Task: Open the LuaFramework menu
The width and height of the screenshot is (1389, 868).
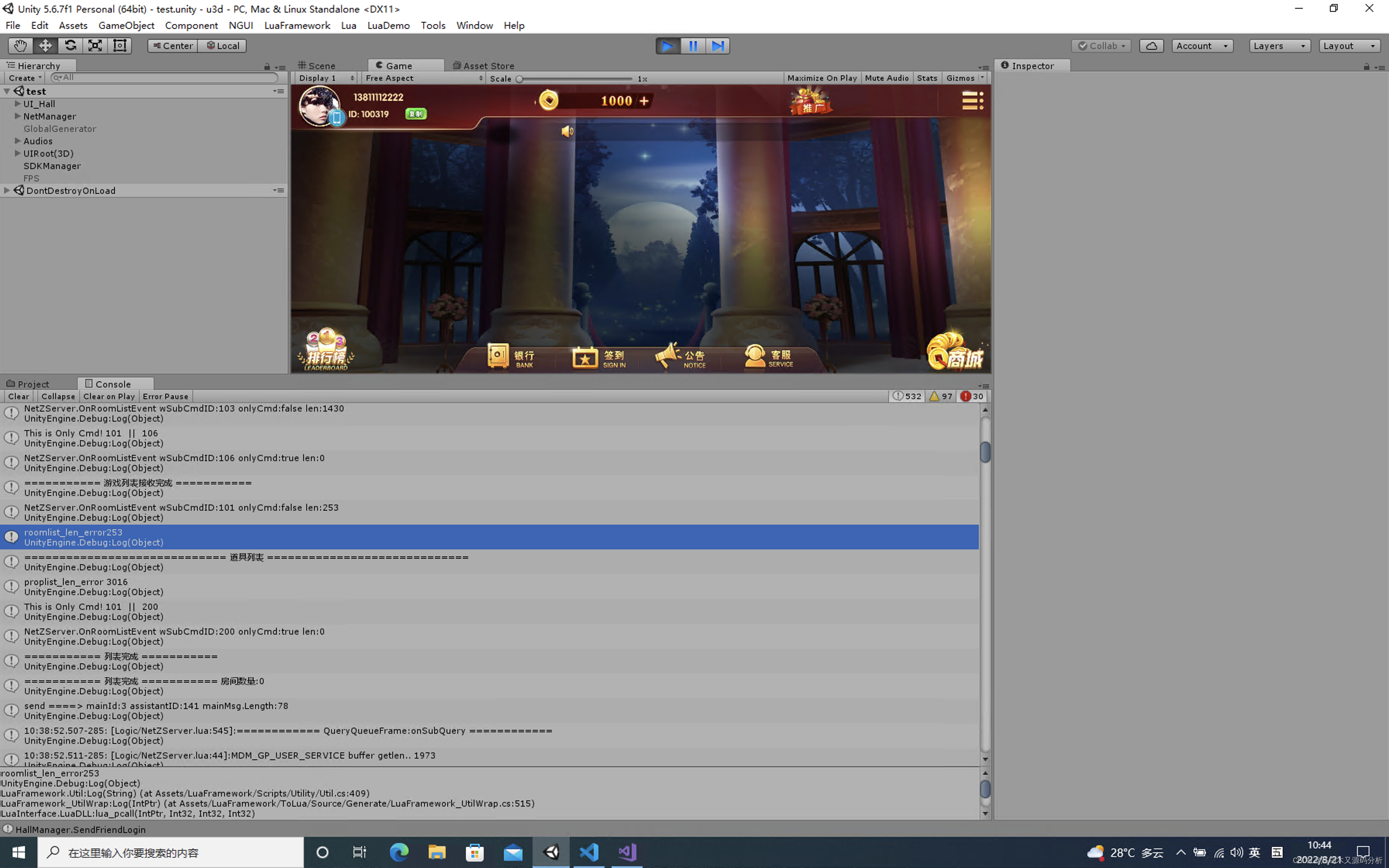Action: click(x=297, y=25)
